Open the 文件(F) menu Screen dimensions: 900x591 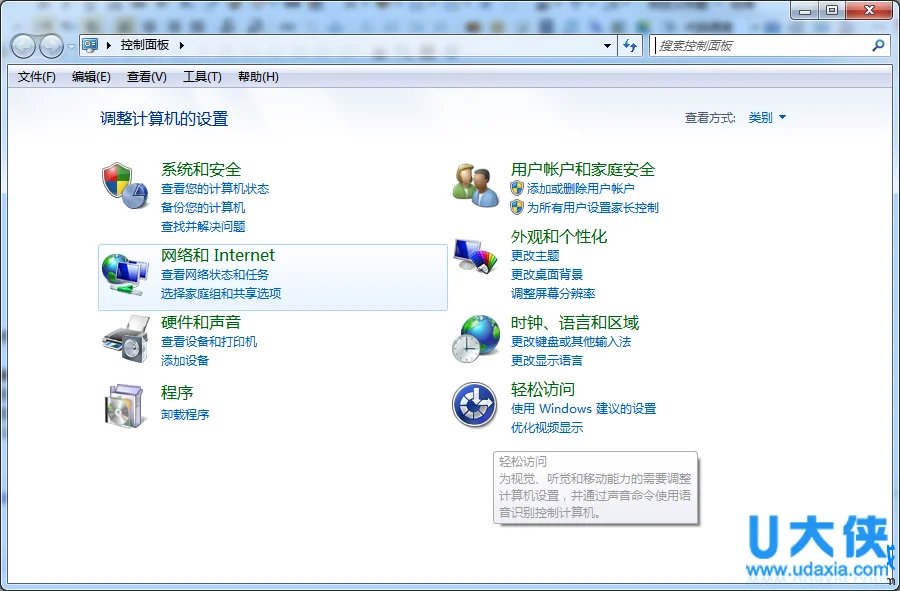[37, 77]
